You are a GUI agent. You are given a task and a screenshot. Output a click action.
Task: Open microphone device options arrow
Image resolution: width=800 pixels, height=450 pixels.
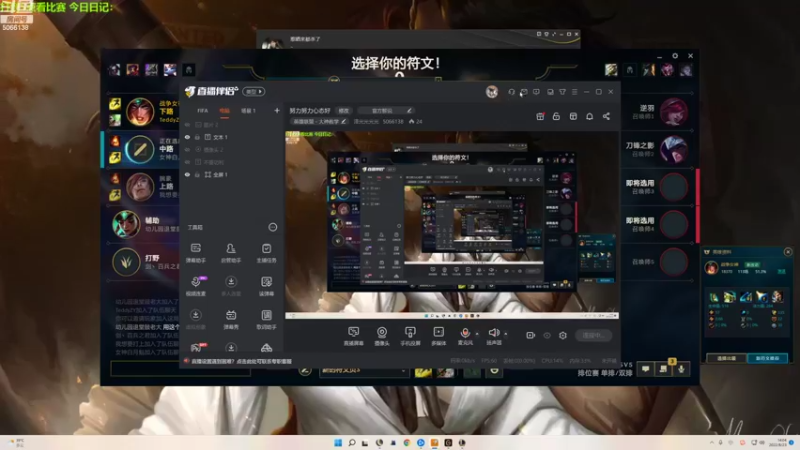477,334
